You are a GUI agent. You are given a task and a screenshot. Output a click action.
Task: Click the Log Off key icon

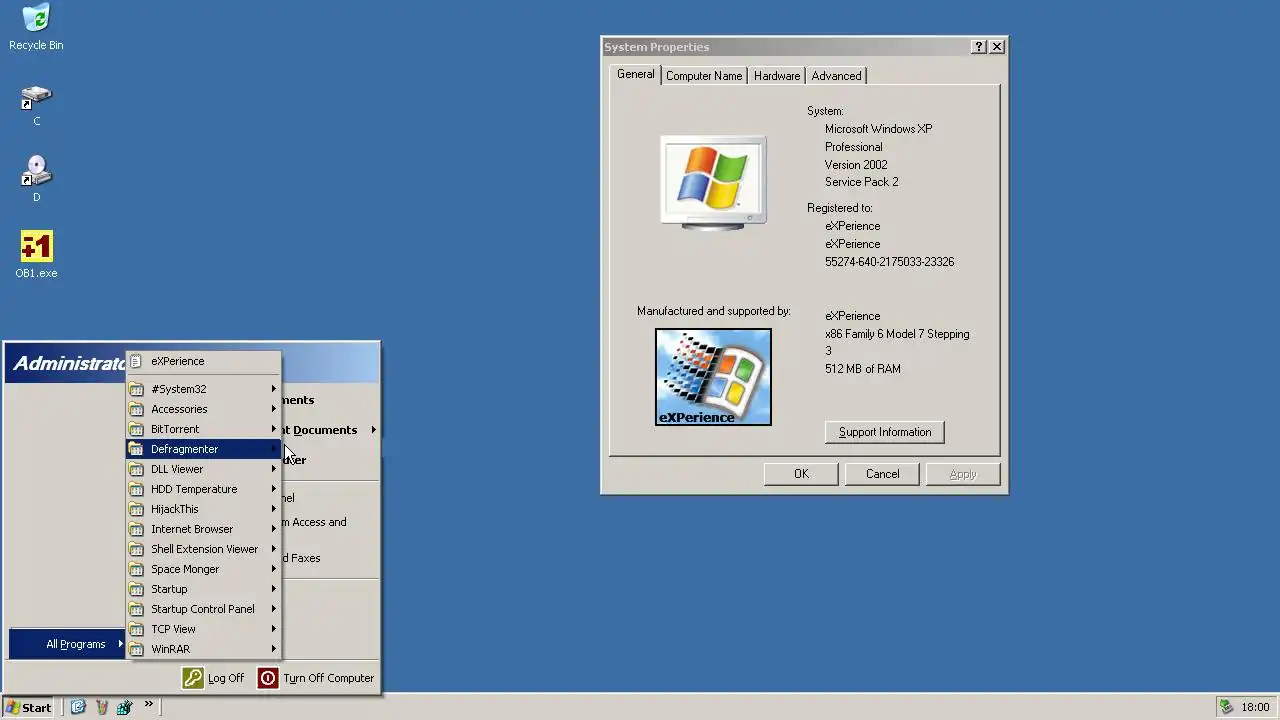pyautogui.click(x=192, y=678)
